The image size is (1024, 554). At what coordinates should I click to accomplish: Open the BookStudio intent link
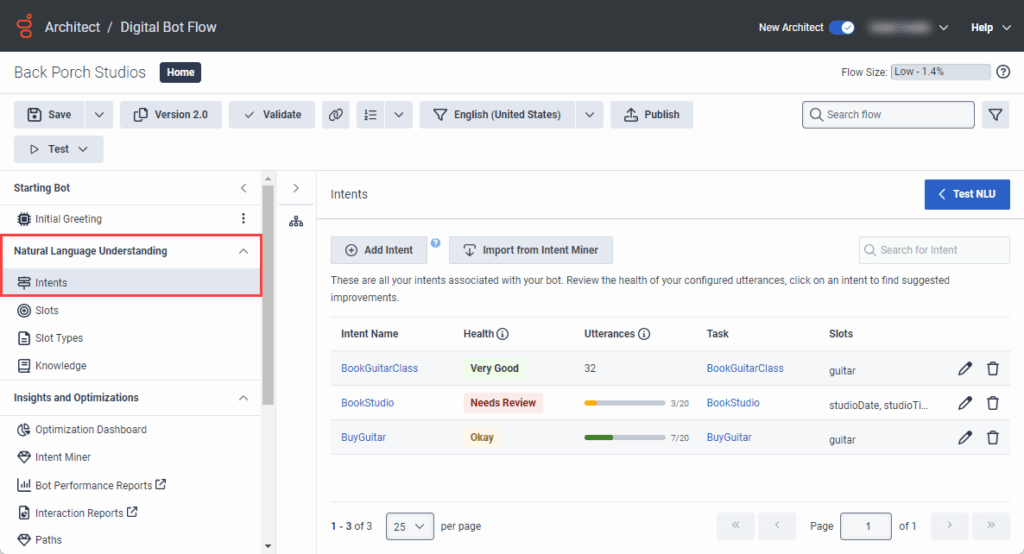point(367,403)
